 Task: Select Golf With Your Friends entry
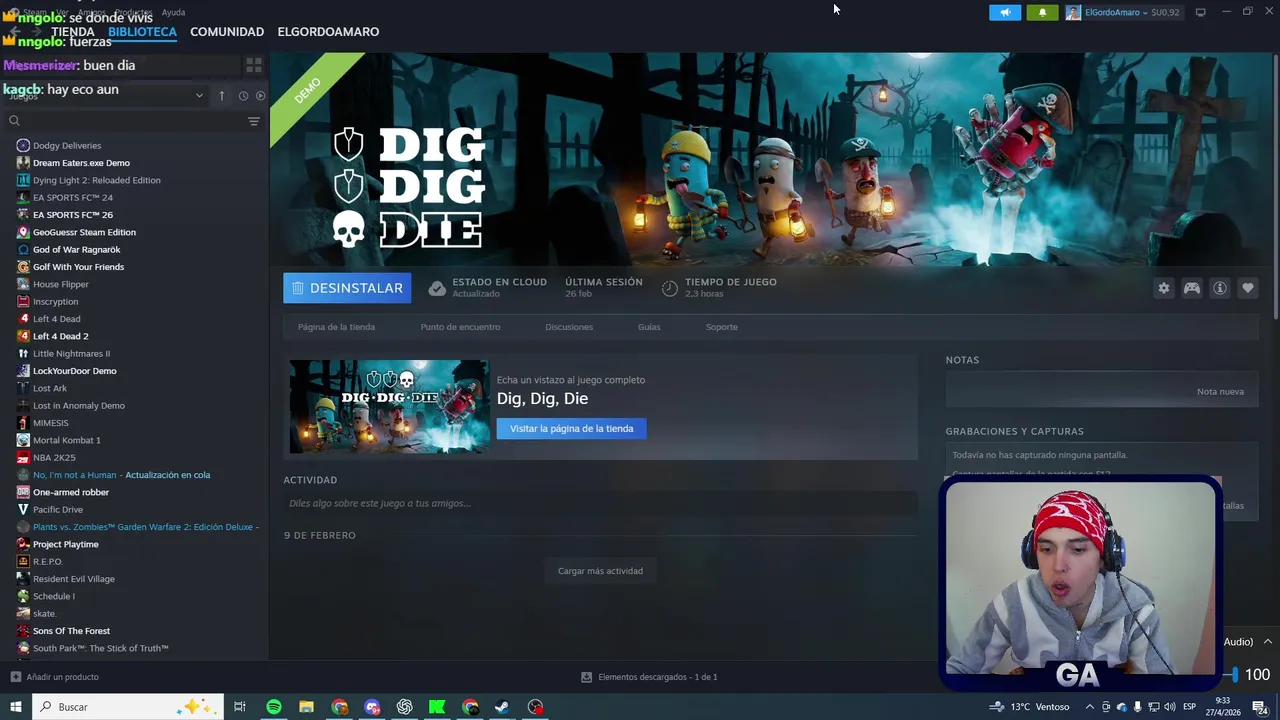coord(78,267)
